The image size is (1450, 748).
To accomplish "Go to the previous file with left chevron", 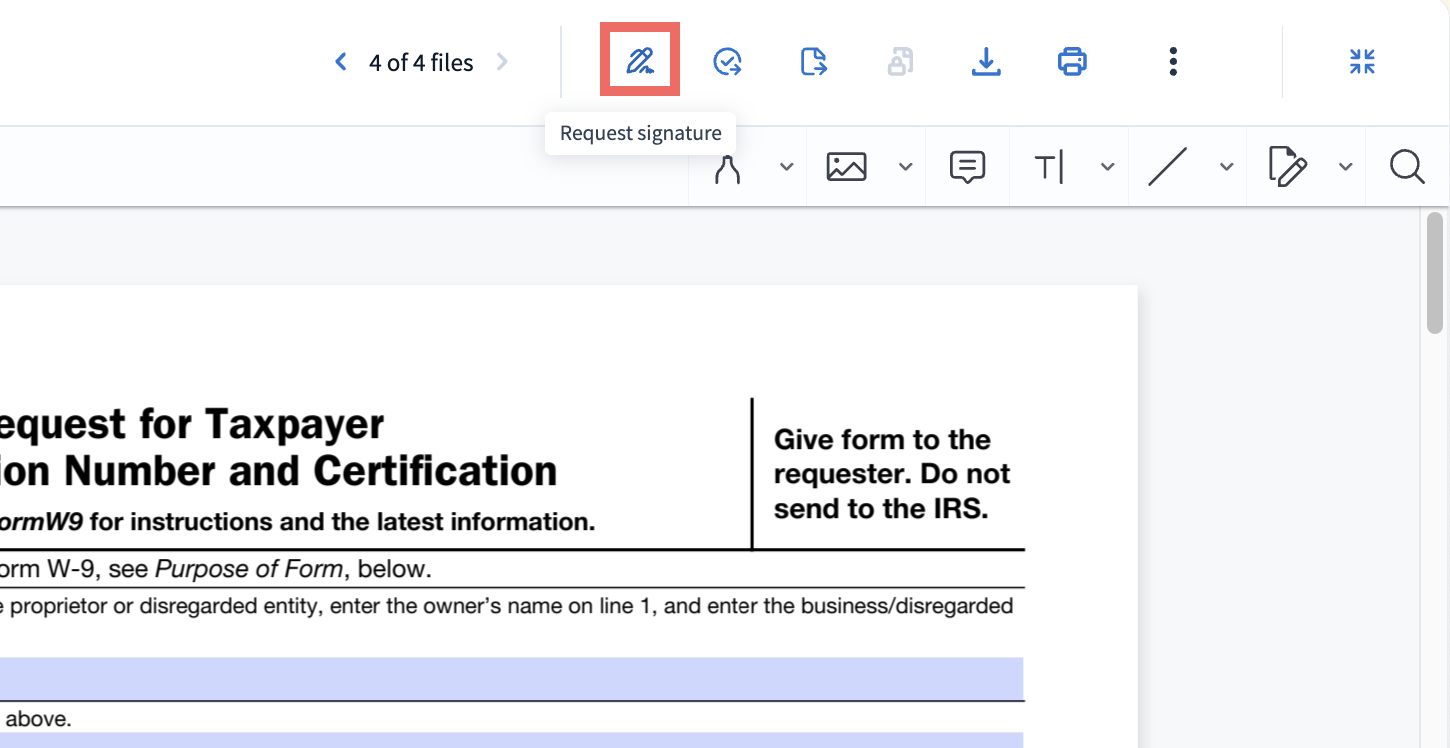I will 341,62.
